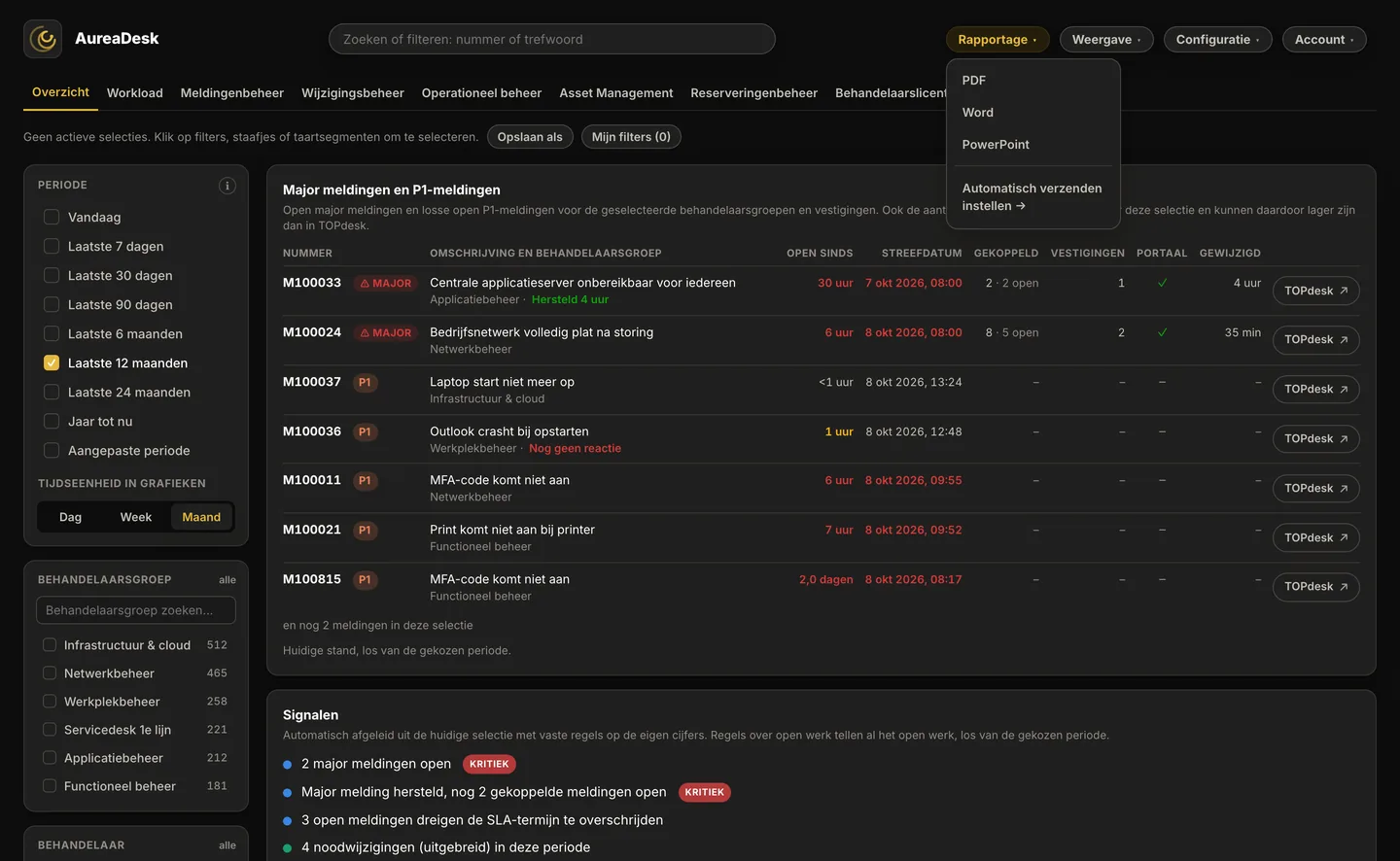Click Opslaan als button
The image size is (1400, 861).
(530, 137)
